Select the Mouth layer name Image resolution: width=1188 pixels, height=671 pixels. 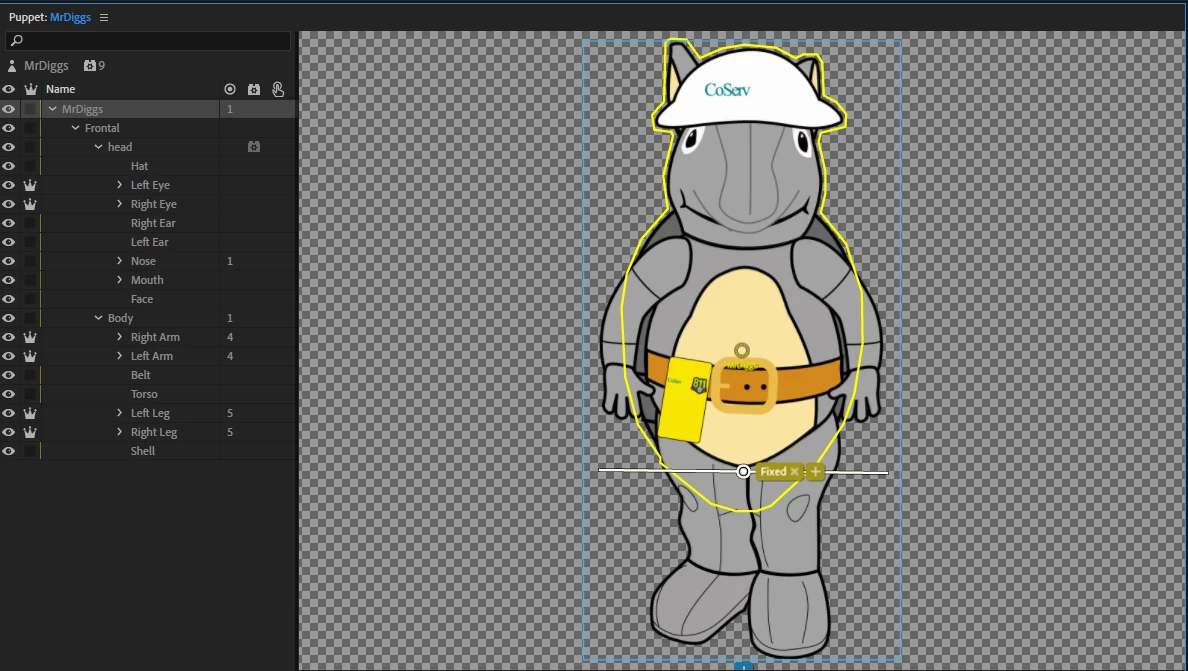pos(147,279)
